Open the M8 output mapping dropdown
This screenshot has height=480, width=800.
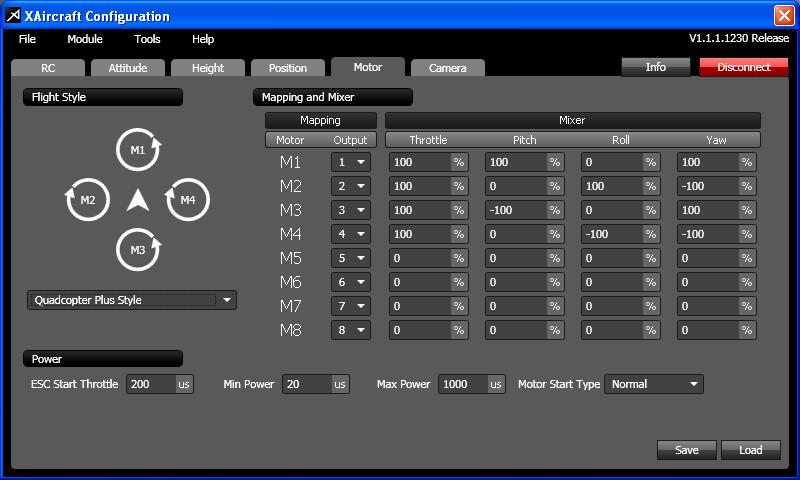tap(351, 330)
